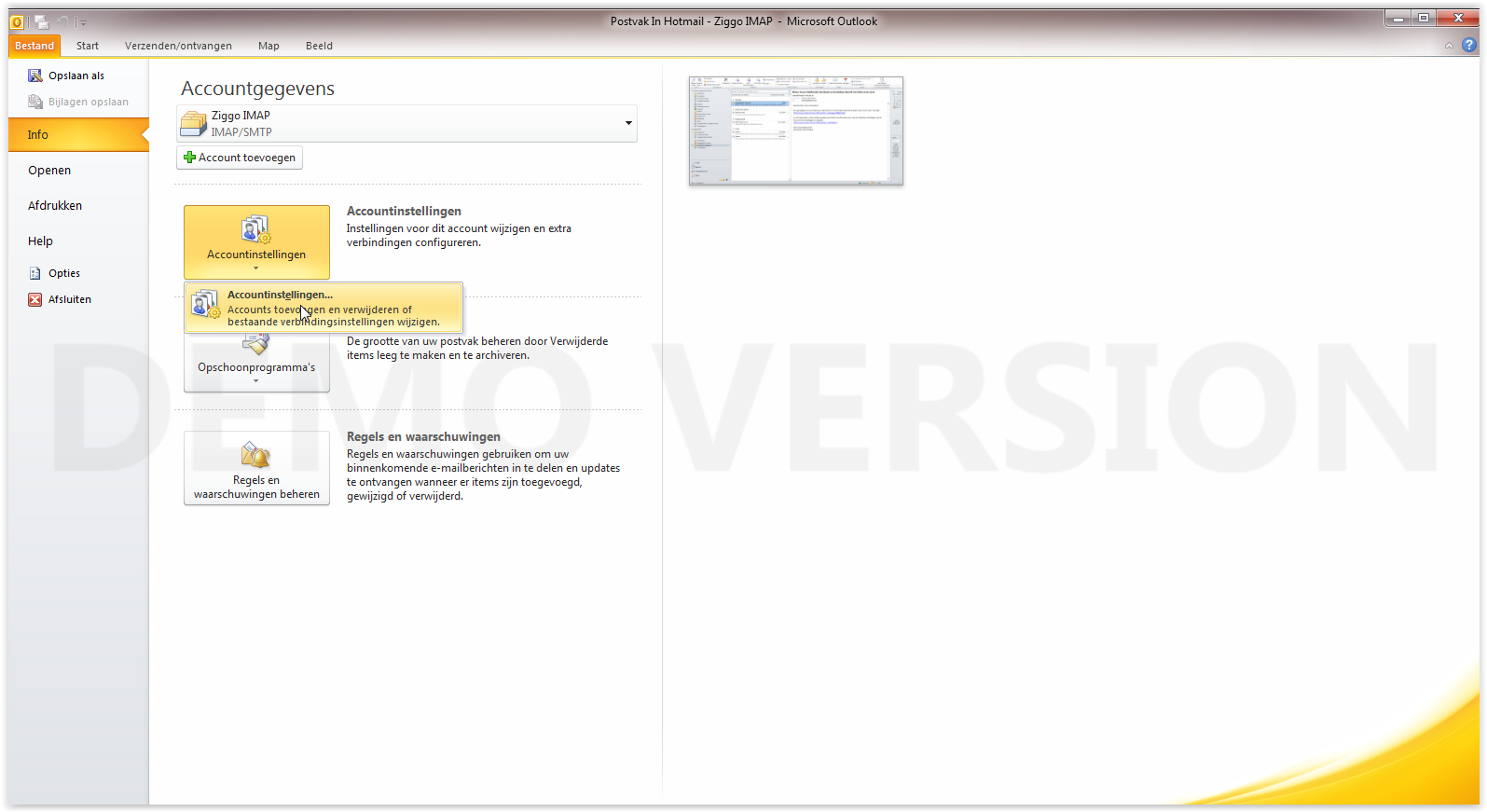
Task: Click the Opslaan als save icon
Action: point(35,76)
